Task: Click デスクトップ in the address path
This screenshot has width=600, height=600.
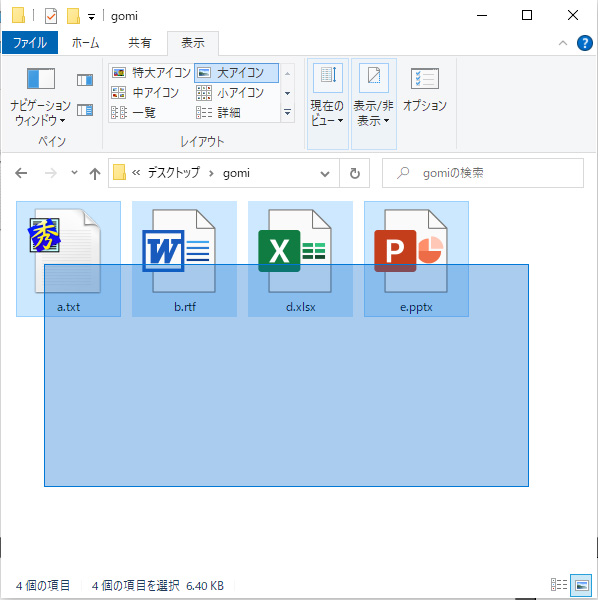Action: point(174,173)
